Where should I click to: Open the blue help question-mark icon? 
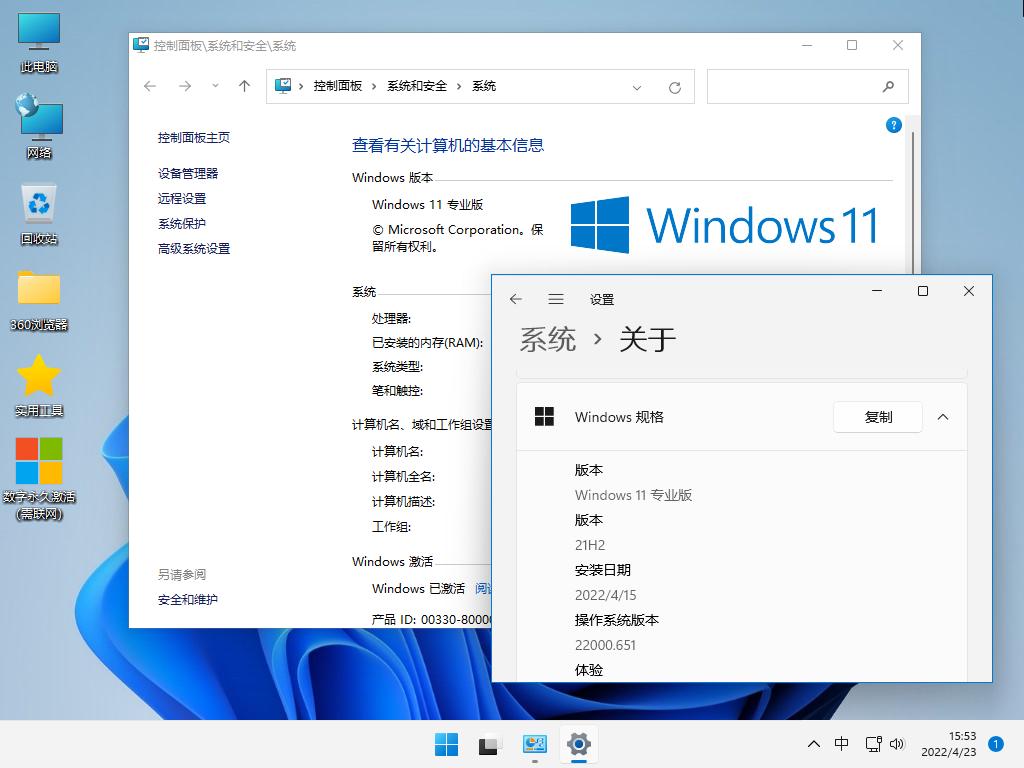893,125
